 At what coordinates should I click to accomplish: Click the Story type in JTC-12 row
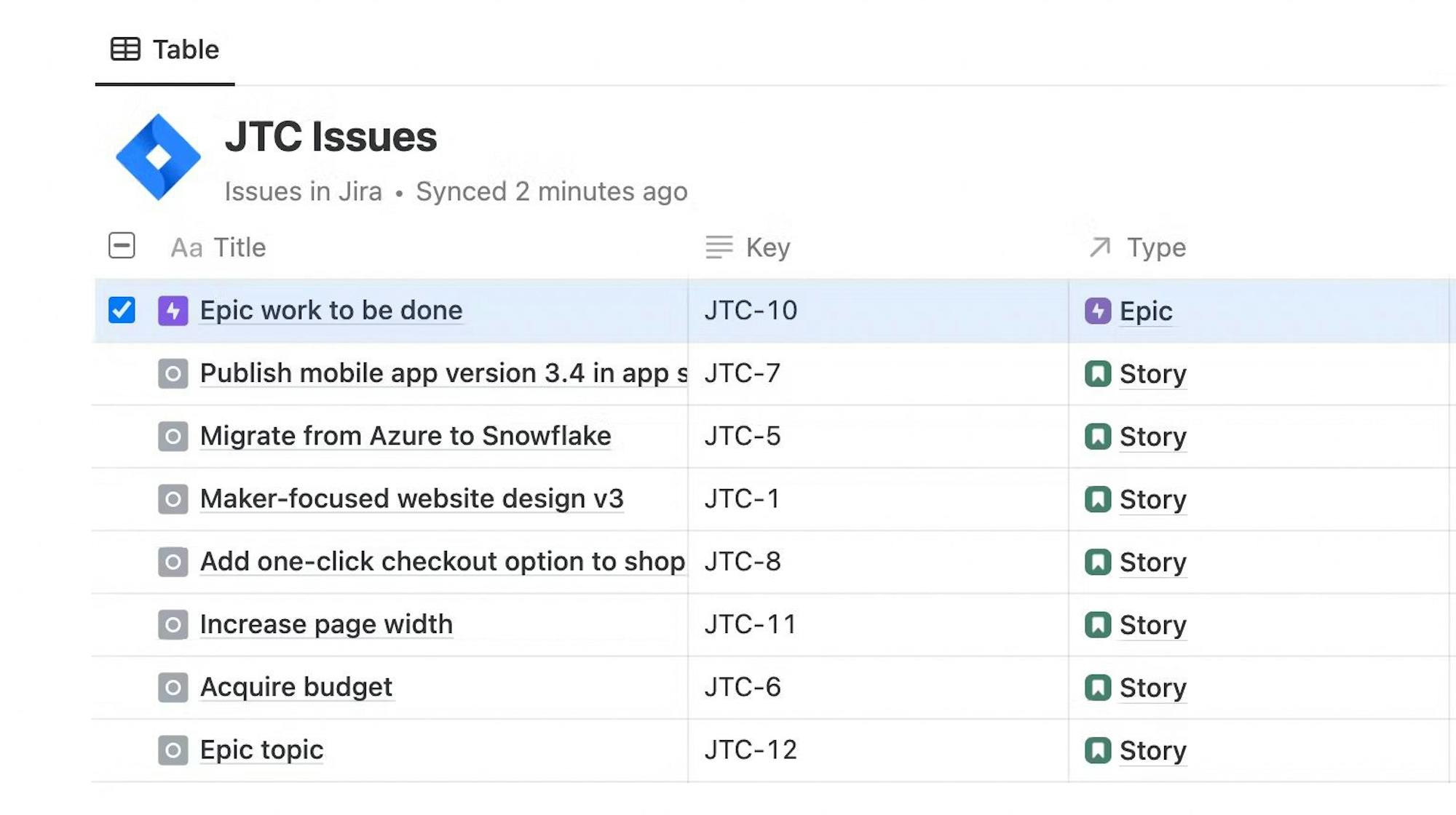tap(1153, 750)
